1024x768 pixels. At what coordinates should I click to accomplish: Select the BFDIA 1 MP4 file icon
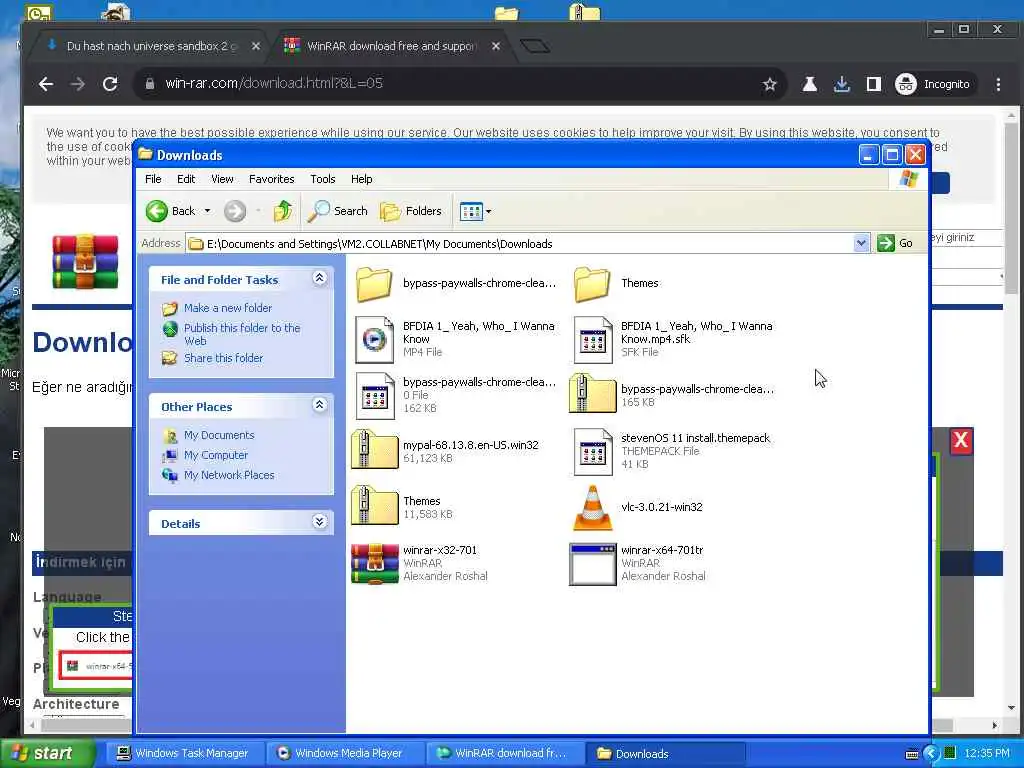pos(374,340)
